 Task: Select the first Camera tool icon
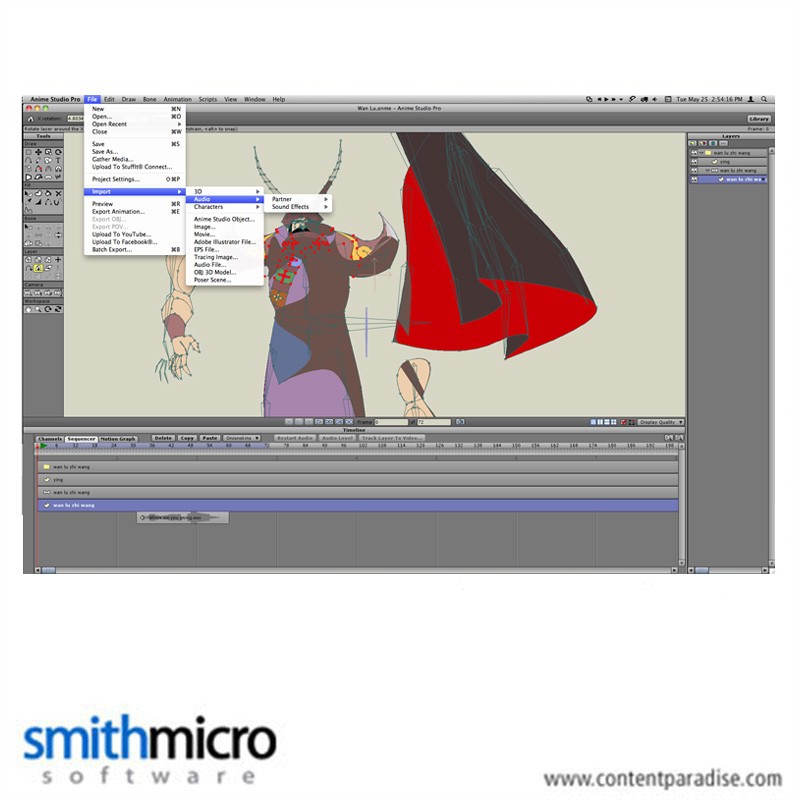[x=29, y=293]
